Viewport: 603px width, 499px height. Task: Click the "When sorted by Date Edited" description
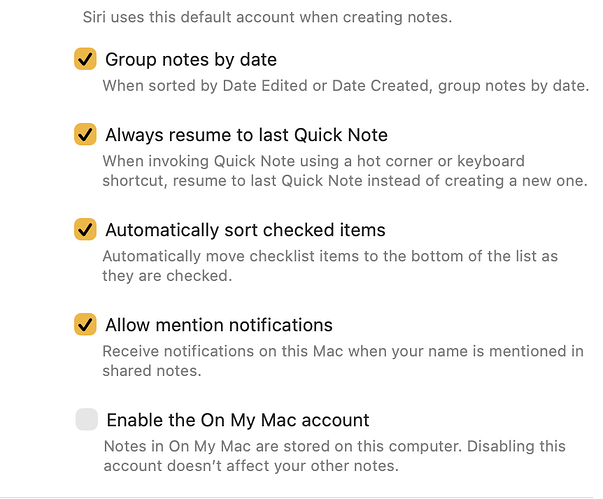346,86
